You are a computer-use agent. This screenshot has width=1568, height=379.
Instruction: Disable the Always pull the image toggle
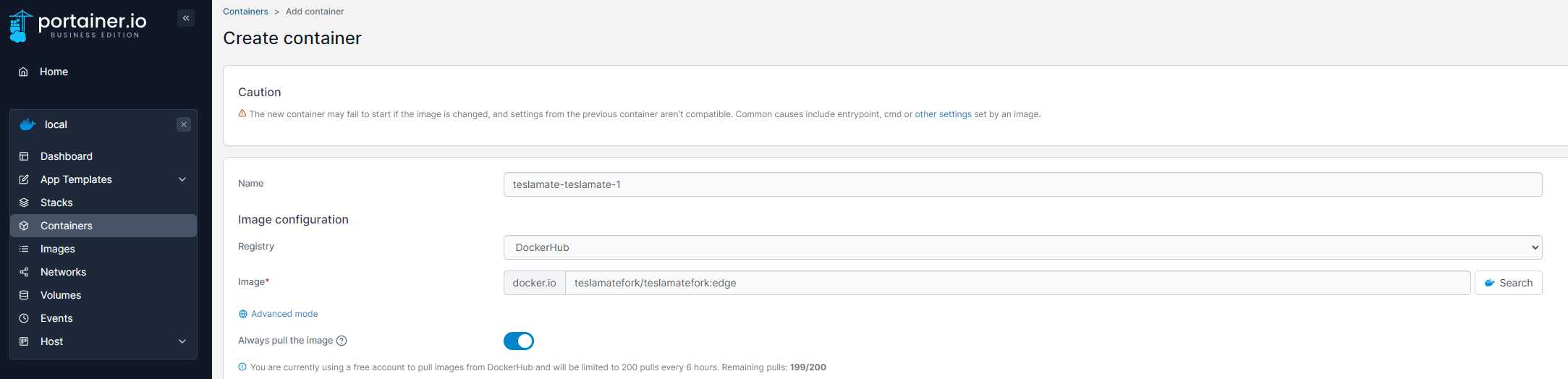point(519,341)
